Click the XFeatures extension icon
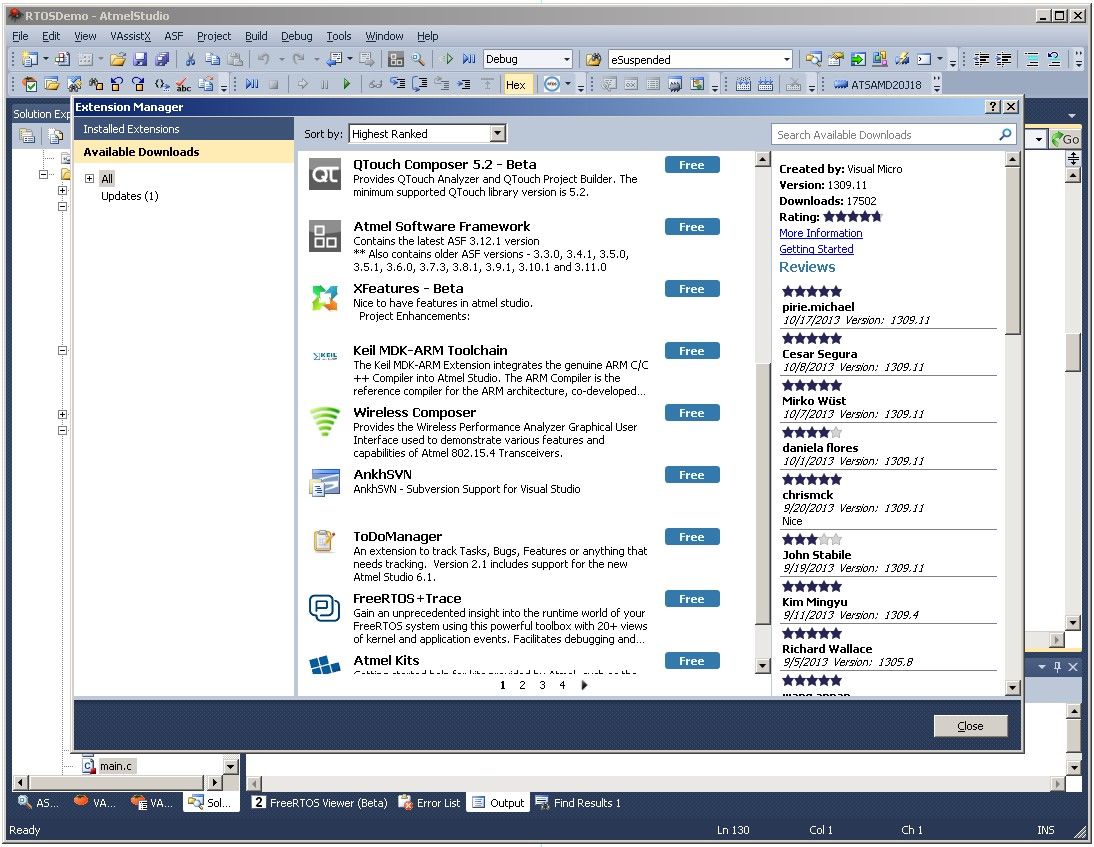This screenshot has height=847, width=1094. click(x=325, y=298)
